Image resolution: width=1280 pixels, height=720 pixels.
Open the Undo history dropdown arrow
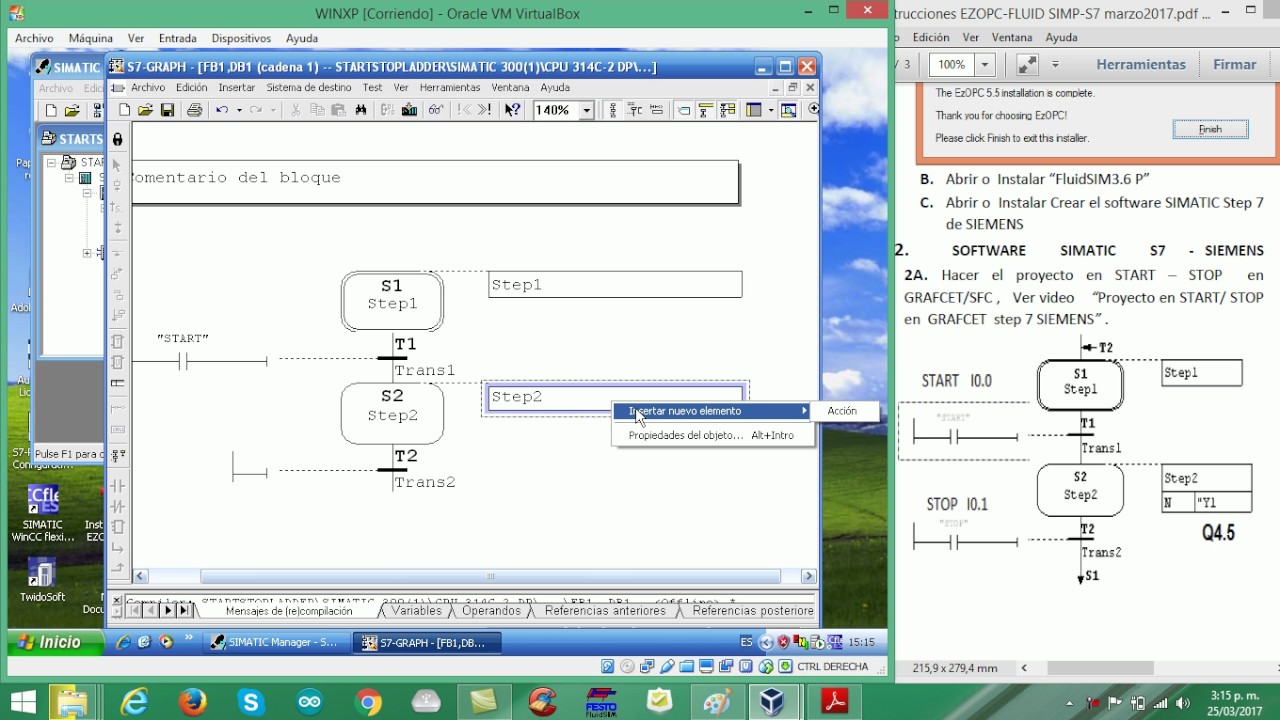point(239,110)
